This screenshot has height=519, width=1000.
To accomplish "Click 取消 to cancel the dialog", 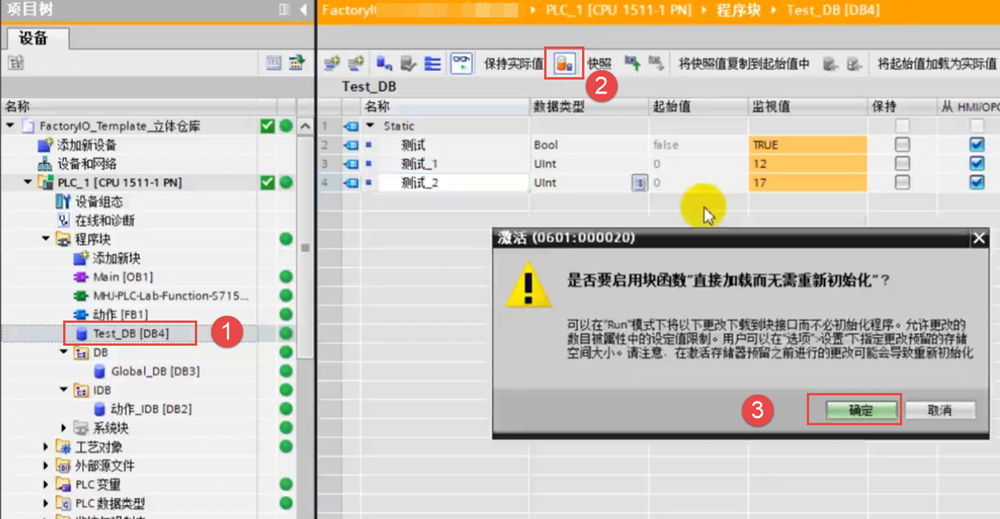I will [x=937, y=410].
